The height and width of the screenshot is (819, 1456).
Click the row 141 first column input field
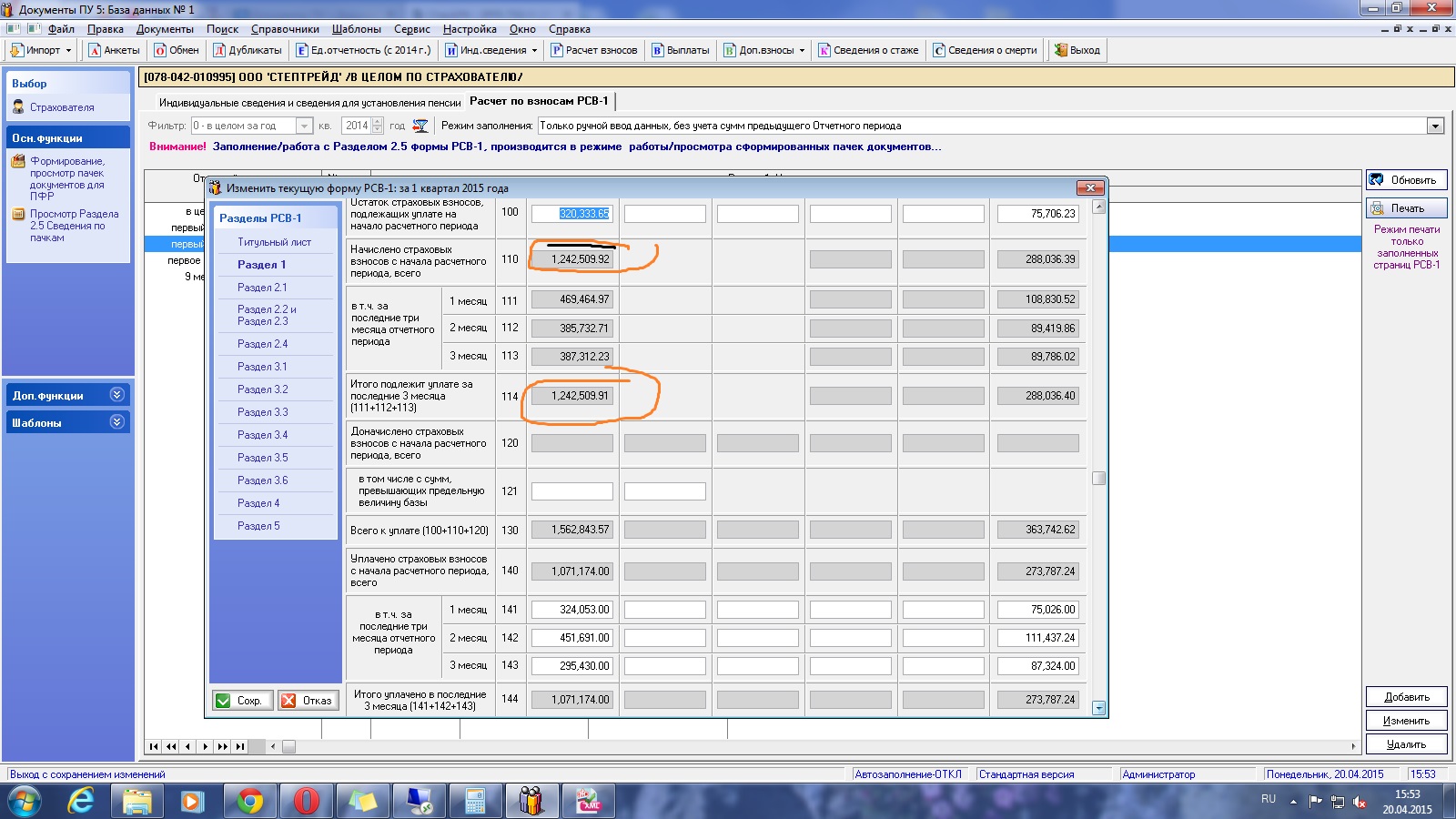click(x=572, y=610)
